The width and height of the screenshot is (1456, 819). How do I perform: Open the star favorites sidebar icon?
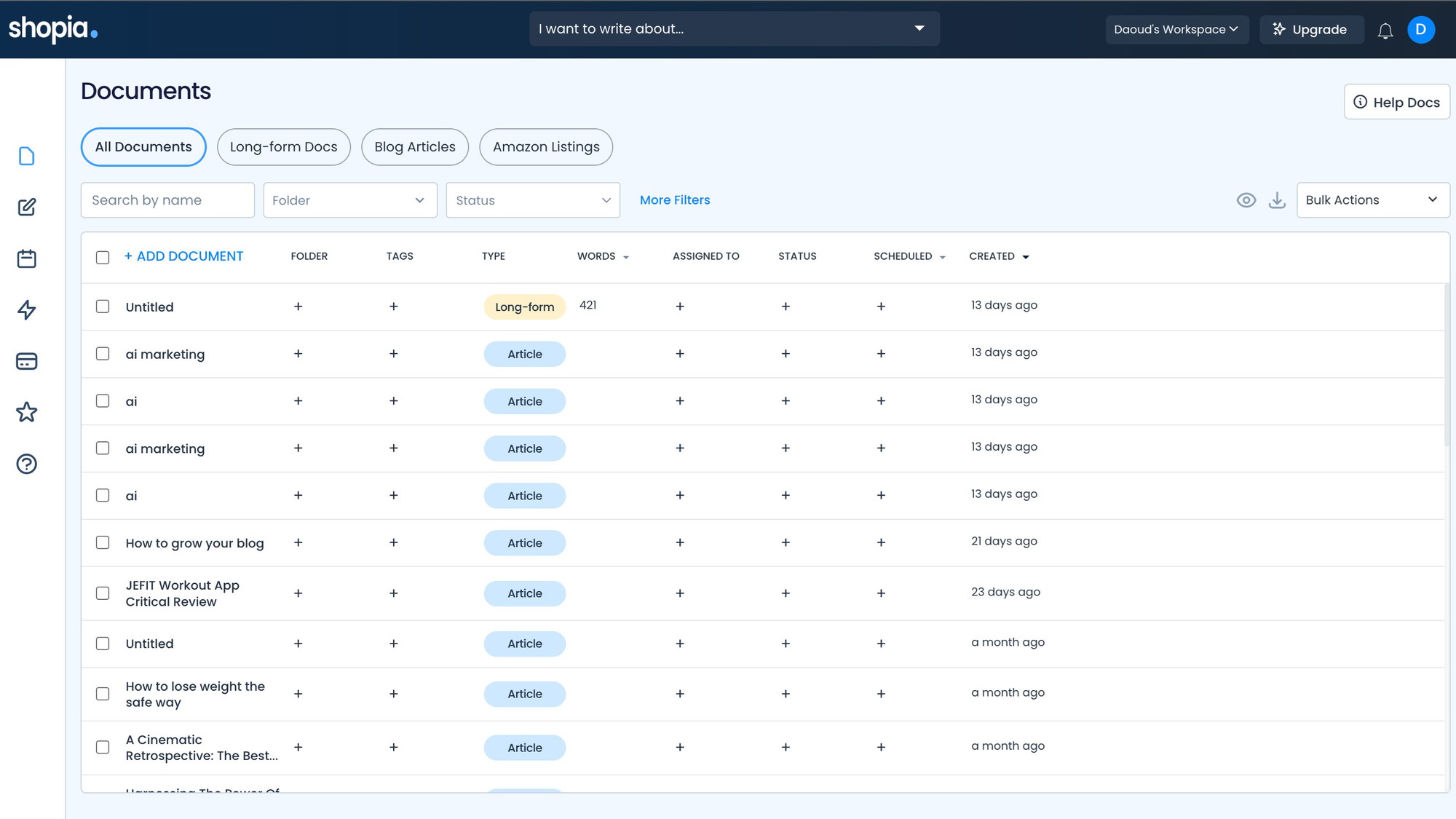click(x=27, y=412)
